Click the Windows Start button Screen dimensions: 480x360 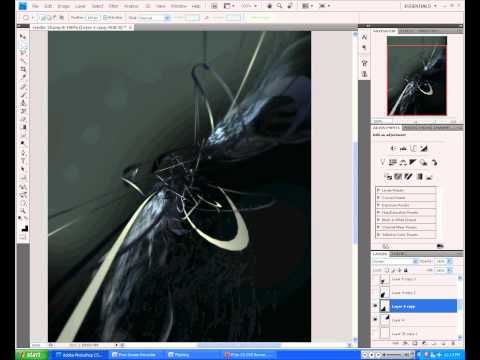click(32, 355)
